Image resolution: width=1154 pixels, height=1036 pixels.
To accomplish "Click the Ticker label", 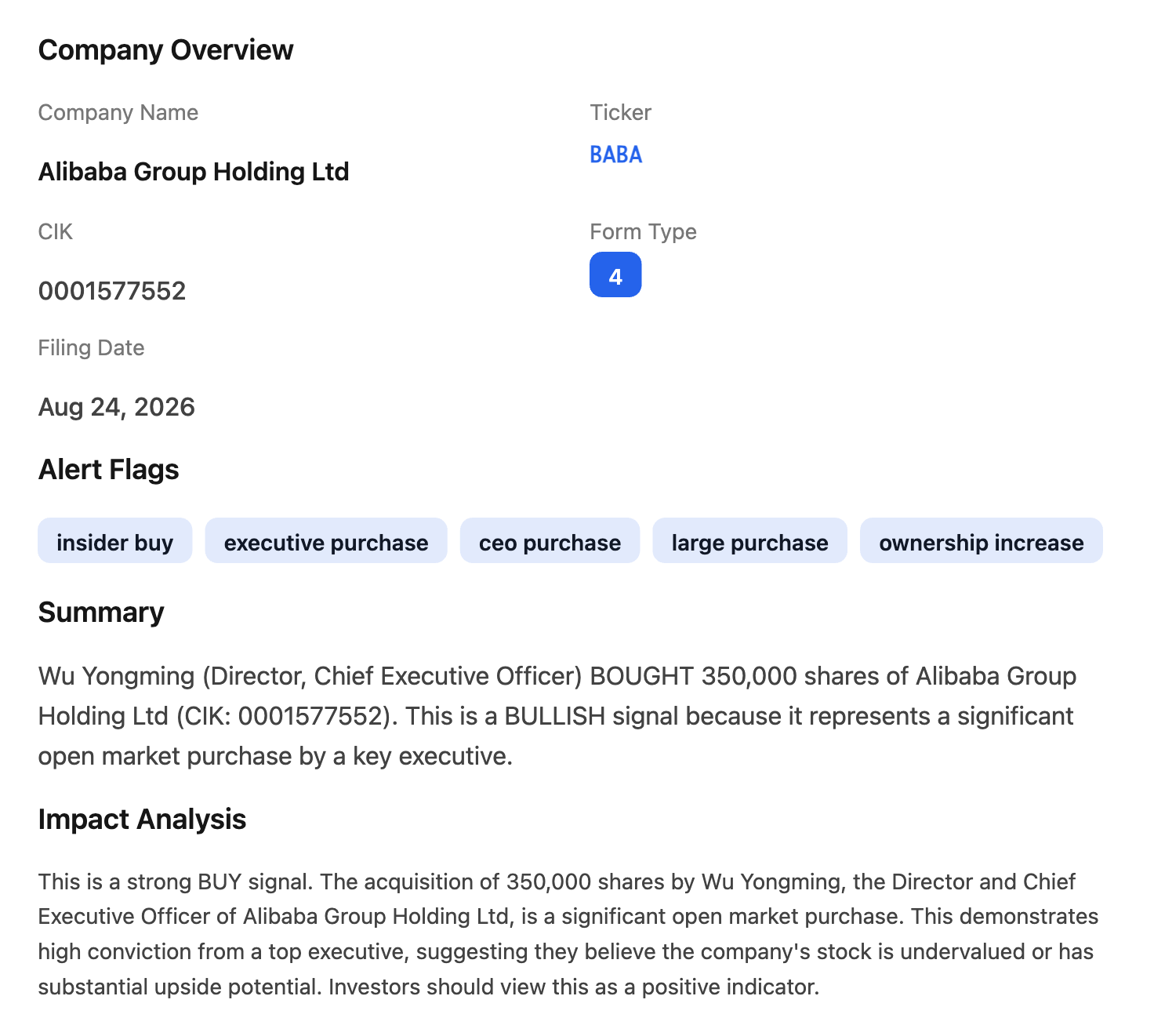I will point(620,113).
